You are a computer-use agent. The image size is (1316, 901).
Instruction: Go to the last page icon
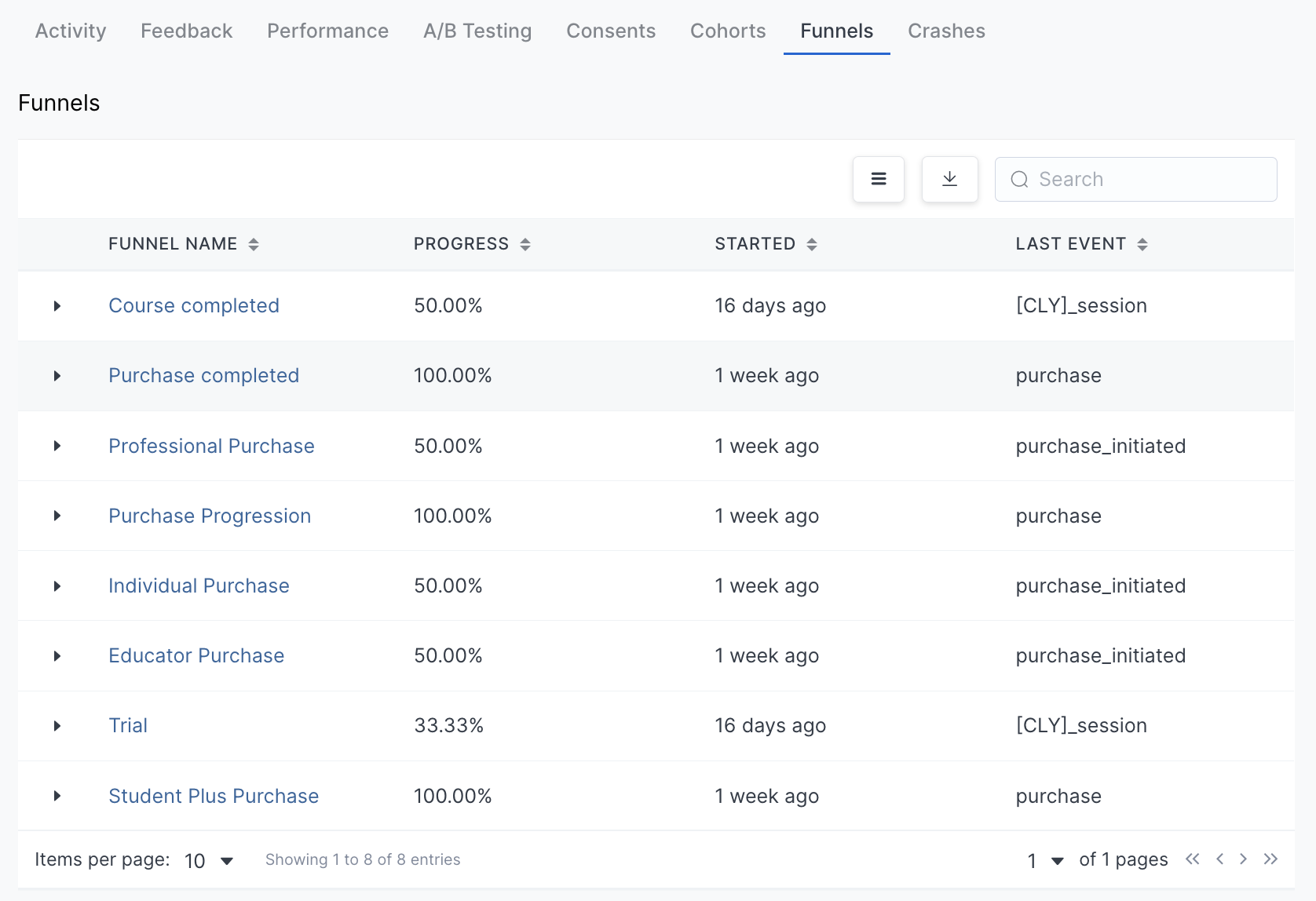[x=1270, y=859]
